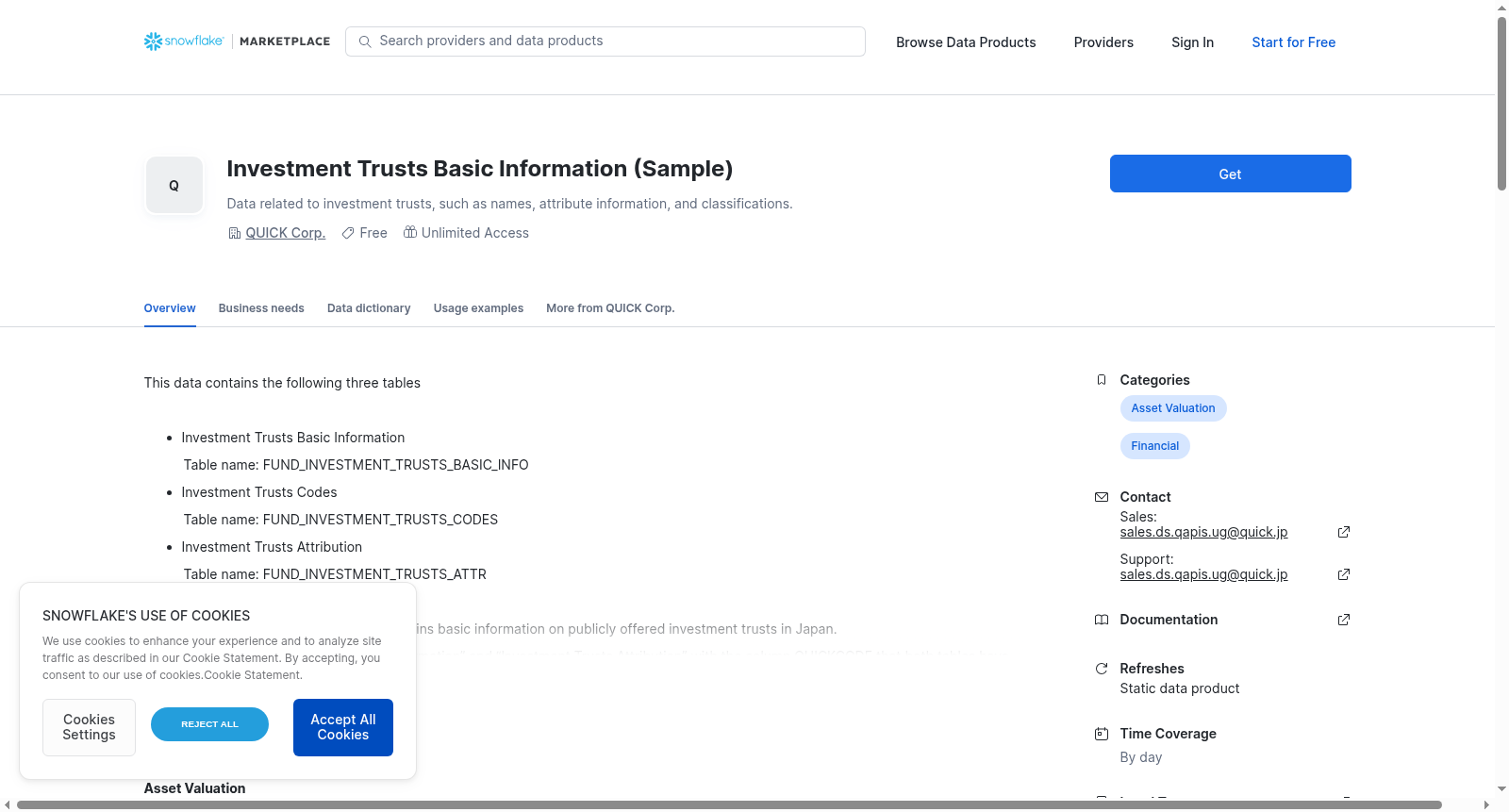
Task: Click the By day text
Action: coord(1140,757)
